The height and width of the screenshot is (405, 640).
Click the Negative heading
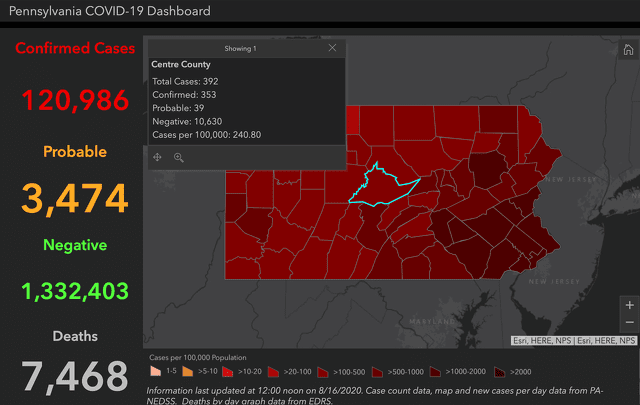click(75, 245)
